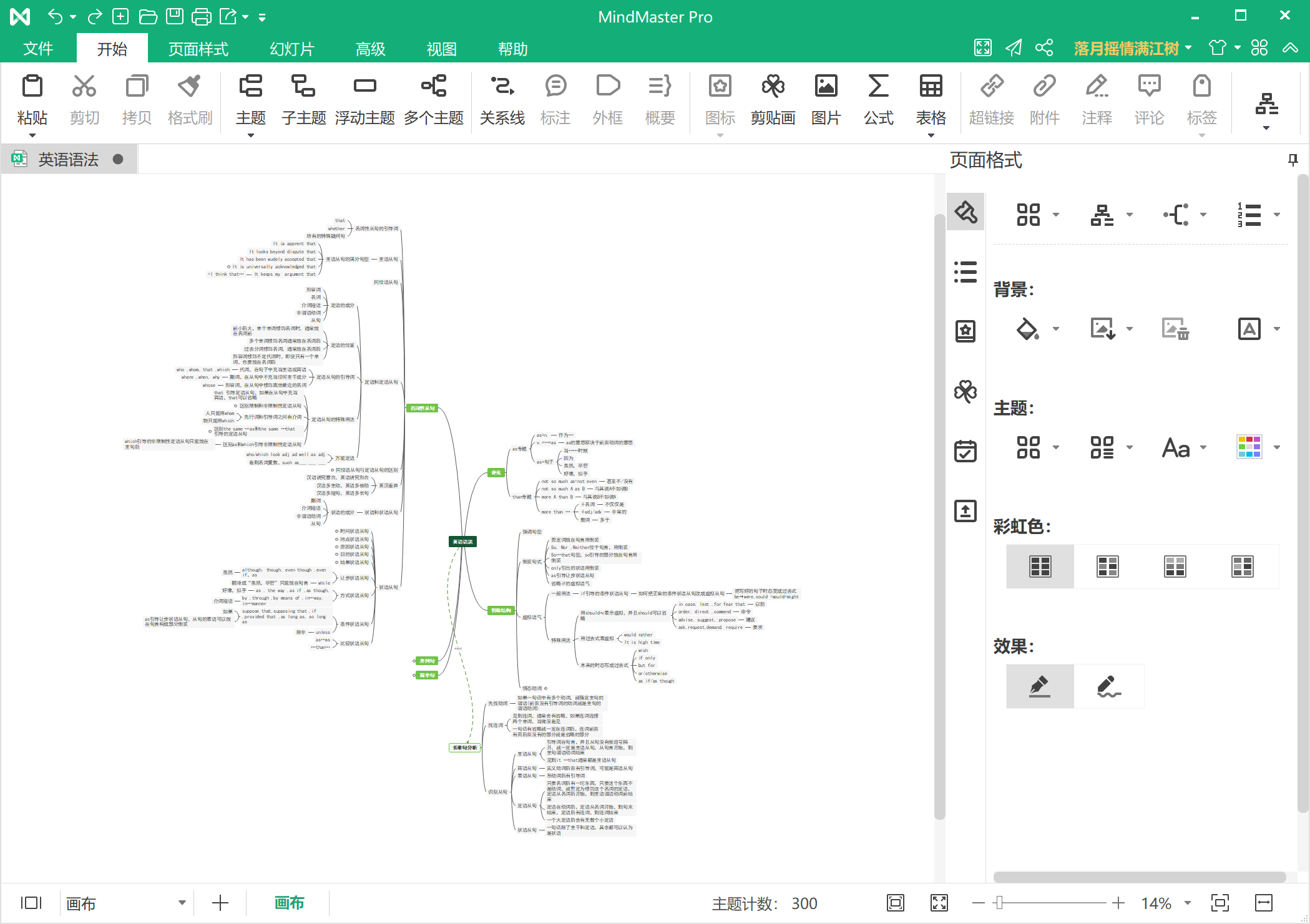
Task: Add a new page with plus button
Action: click(220, 903)
